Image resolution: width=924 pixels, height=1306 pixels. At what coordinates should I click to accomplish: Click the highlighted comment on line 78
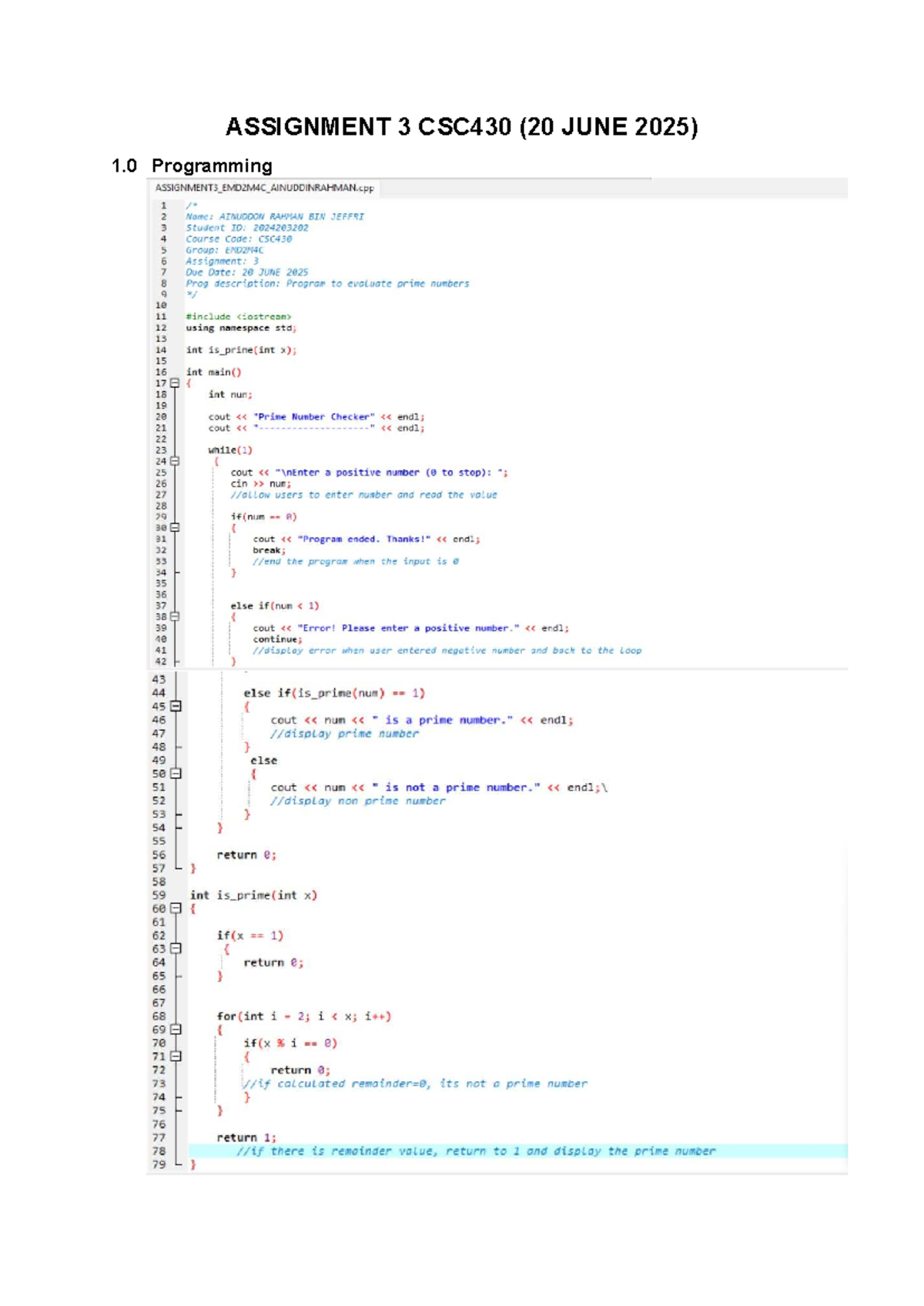476,1151
